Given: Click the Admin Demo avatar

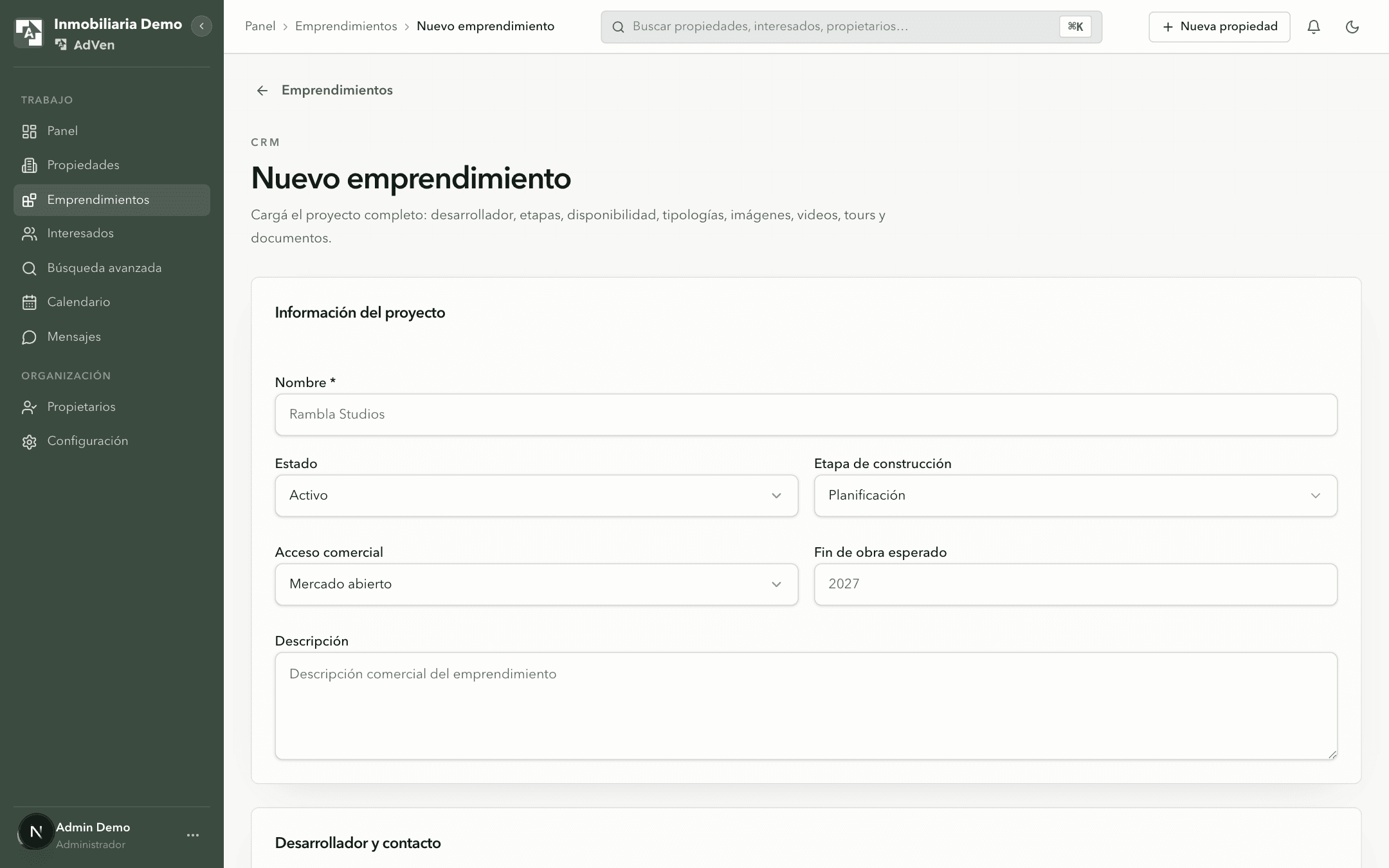Looking at the screenshot, I should [x=36, y=832].
